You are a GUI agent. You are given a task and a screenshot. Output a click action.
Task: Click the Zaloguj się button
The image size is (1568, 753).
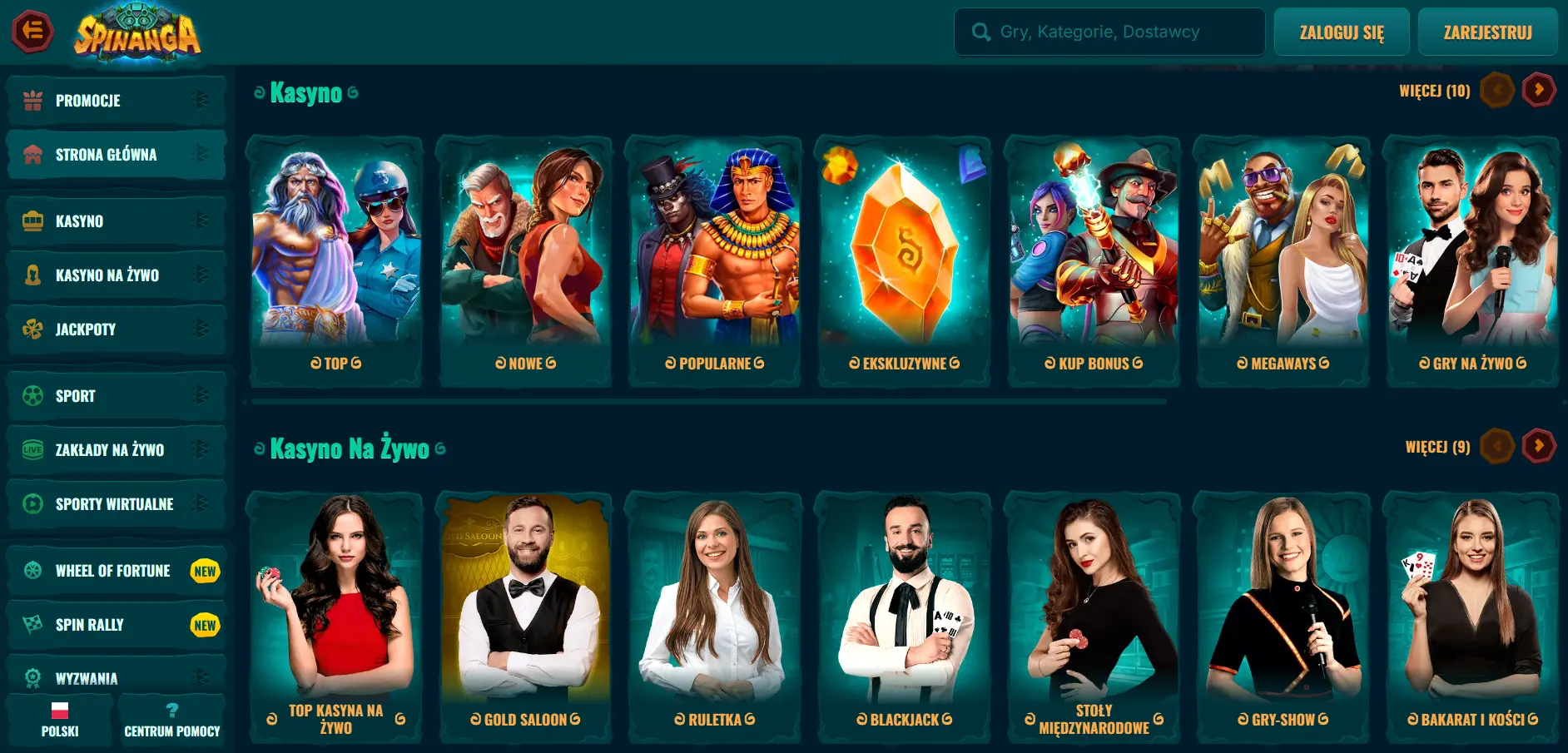pos(1342,32)
